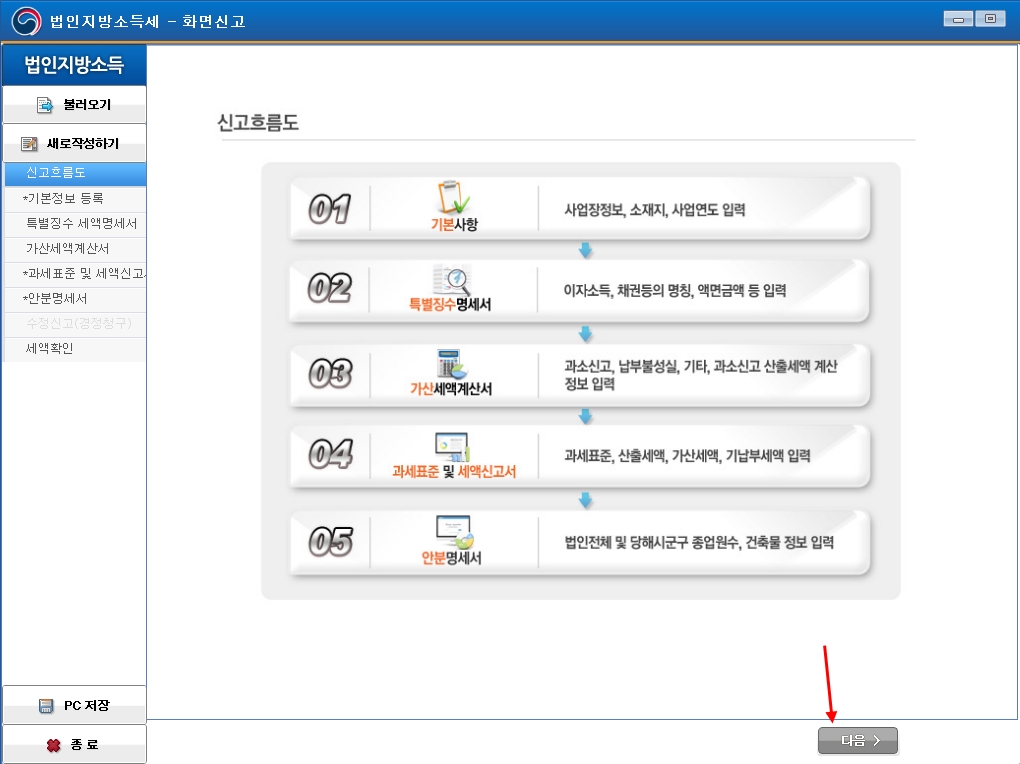Open *기본정보 등록 sidebar item
Screen dimensions: 1020x764
pyautogui.click(x=75, y=198)
